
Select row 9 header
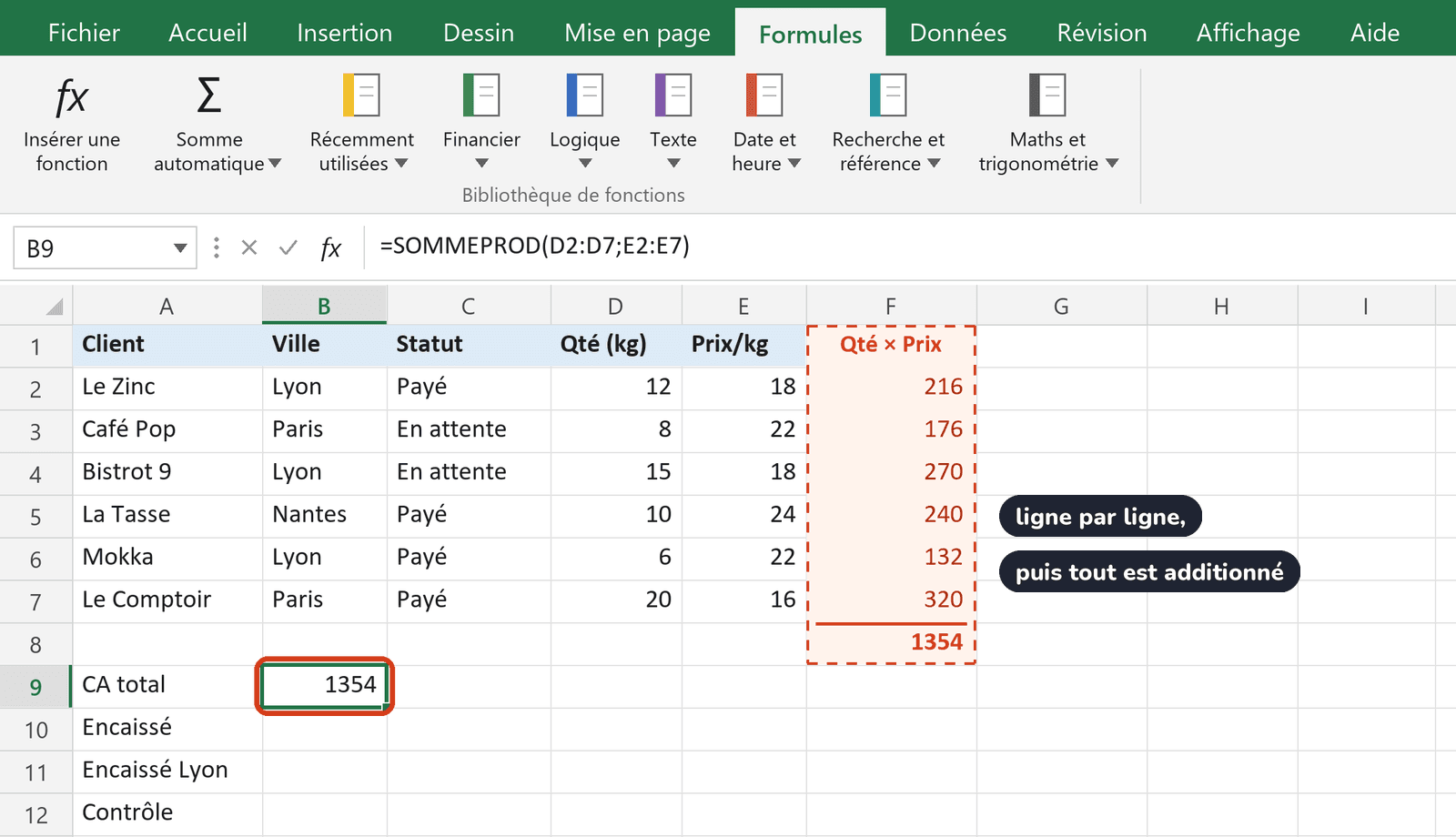click(x=35, y=687)
